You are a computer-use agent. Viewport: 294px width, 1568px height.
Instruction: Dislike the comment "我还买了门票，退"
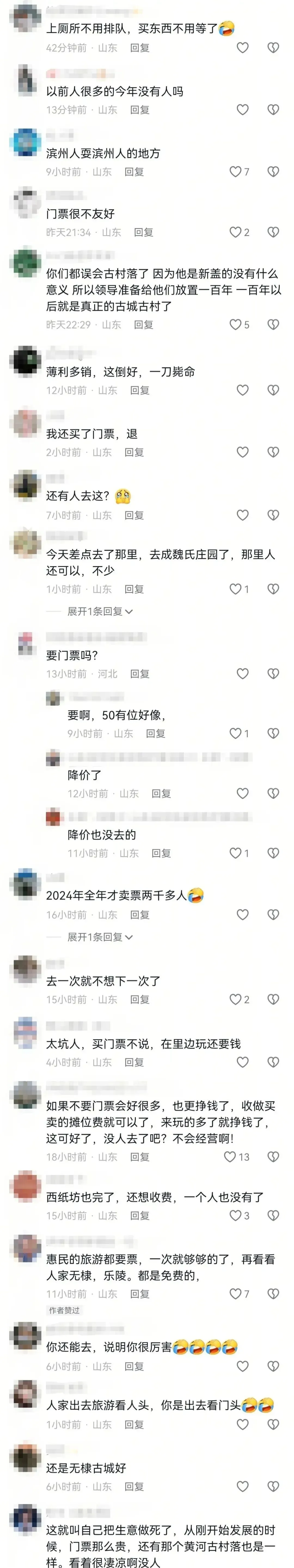click(x=273, y=452)
